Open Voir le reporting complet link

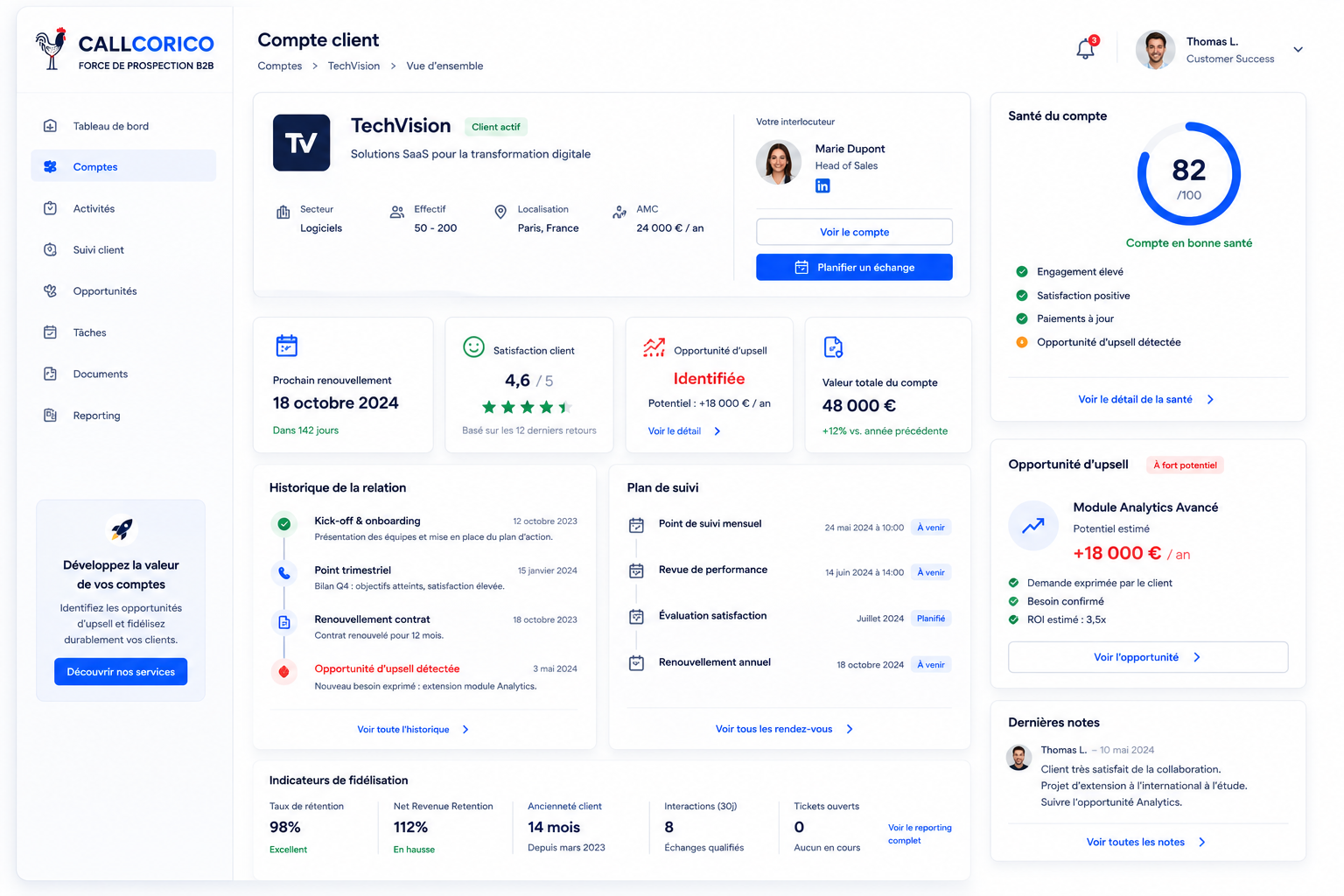(x=920, y=834)
